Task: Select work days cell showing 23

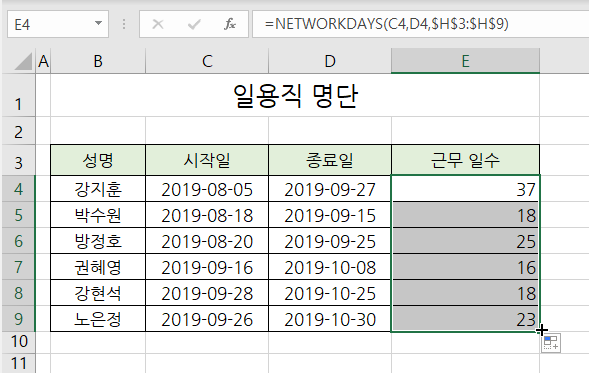Action: click(x=465, y=319)
